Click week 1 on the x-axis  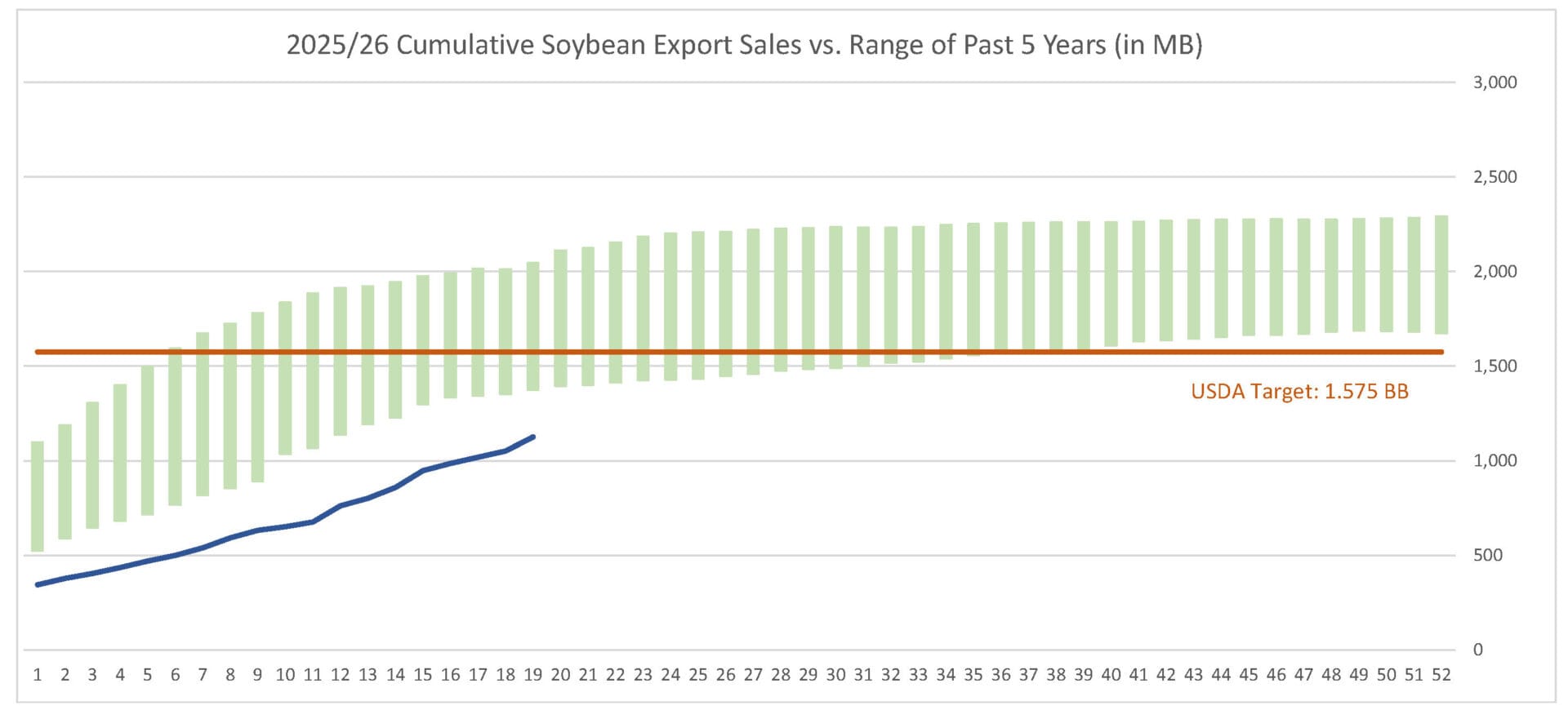point(38,675)
